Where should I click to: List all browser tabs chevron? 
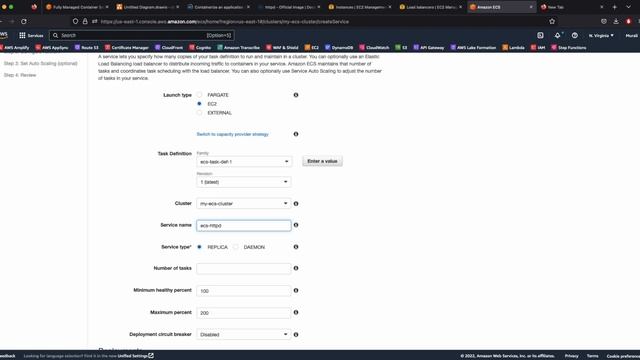[628, 7]
